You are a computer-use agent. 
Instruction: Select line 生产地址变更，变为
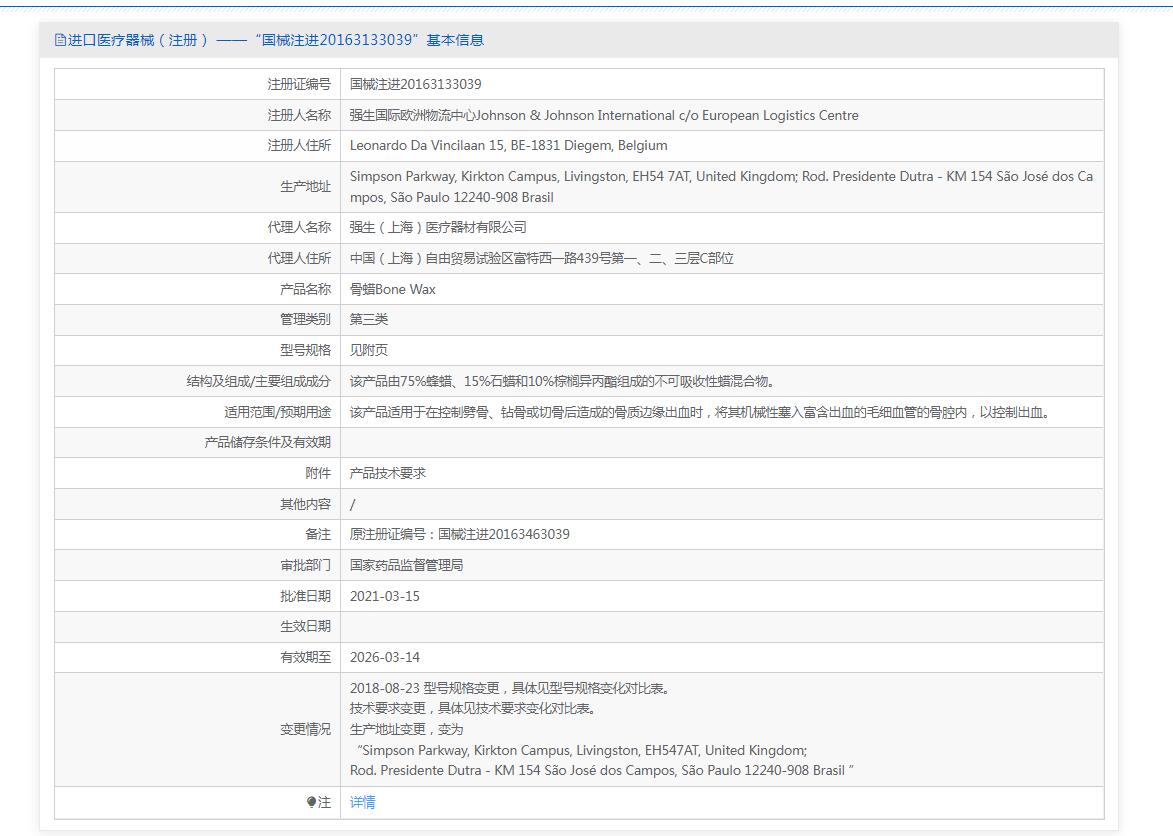pos(406,729)
